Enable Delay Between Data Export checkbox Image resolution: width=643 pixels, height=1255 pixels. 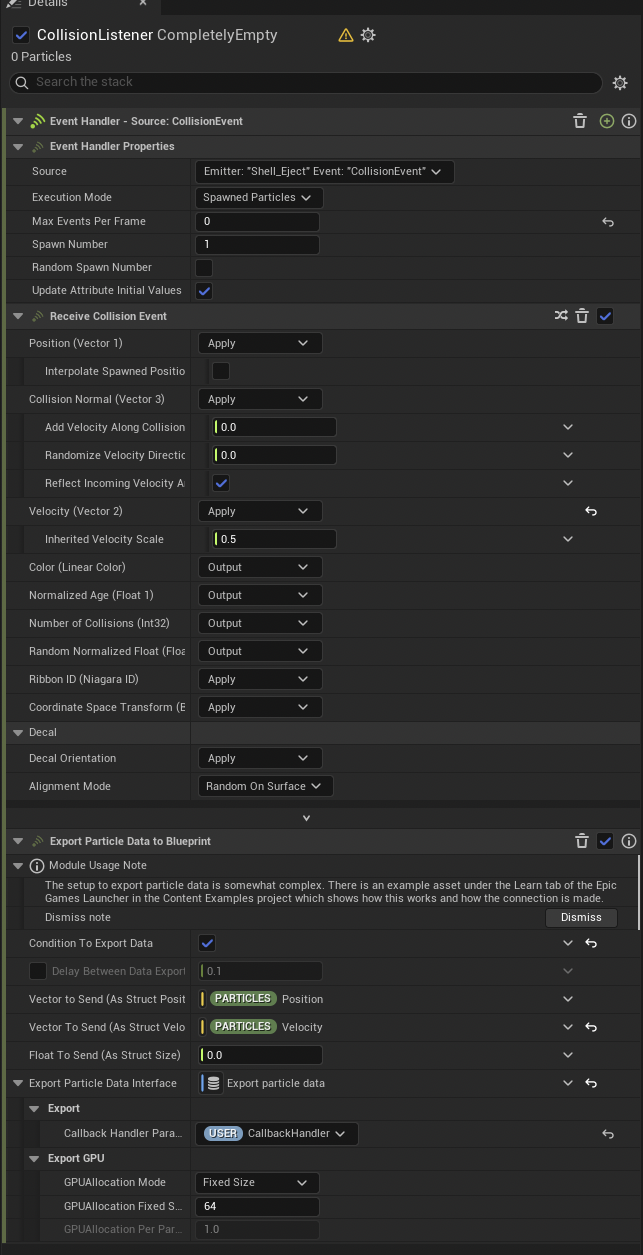[x=38, y=971]
